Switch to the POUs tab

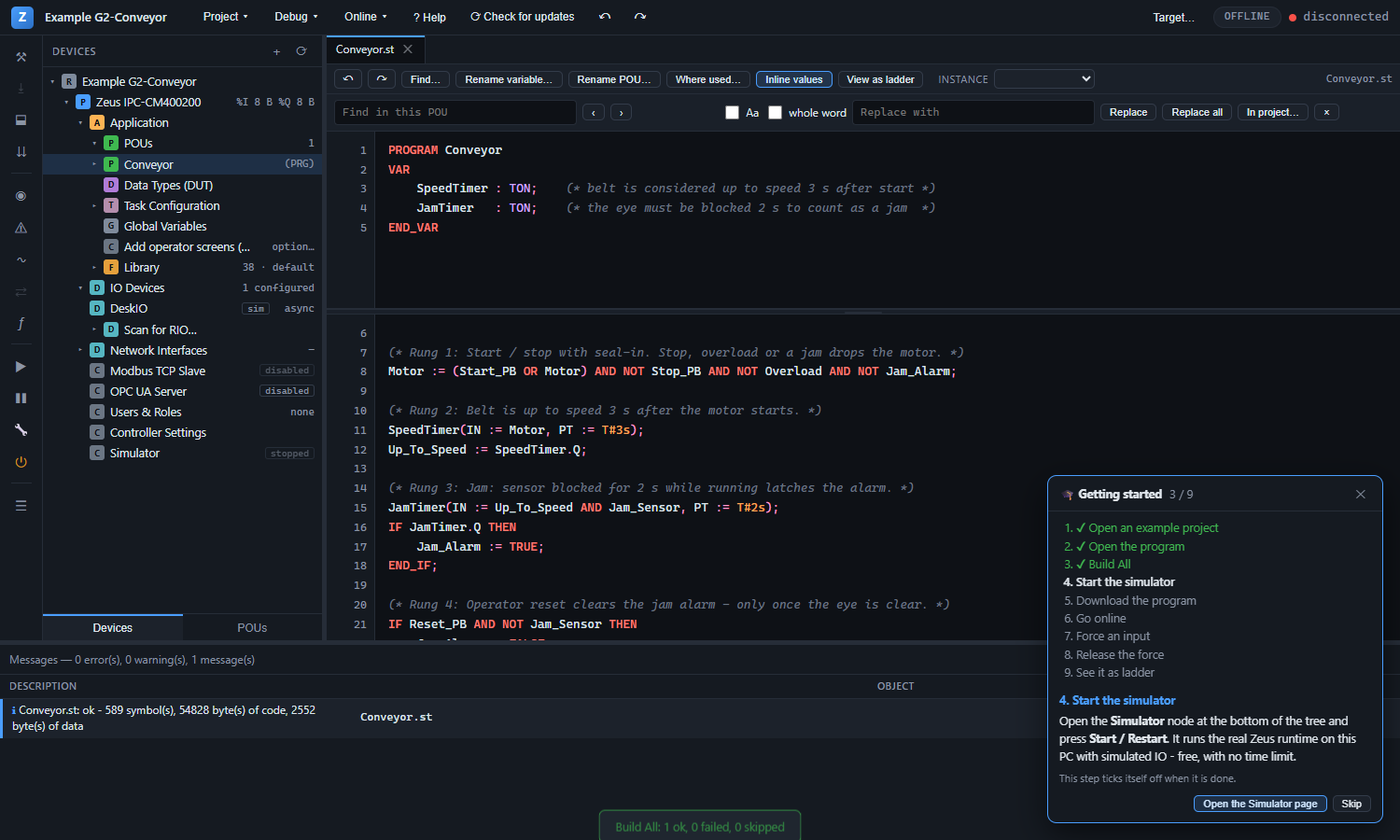[252, 628]
